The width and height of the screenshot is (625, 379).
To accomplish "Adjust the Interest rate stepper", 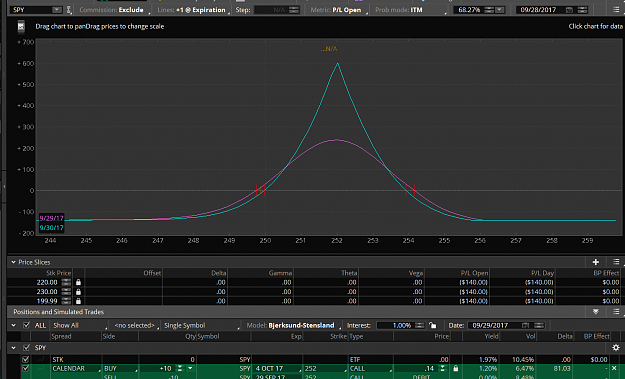I will tap(419, 325).
